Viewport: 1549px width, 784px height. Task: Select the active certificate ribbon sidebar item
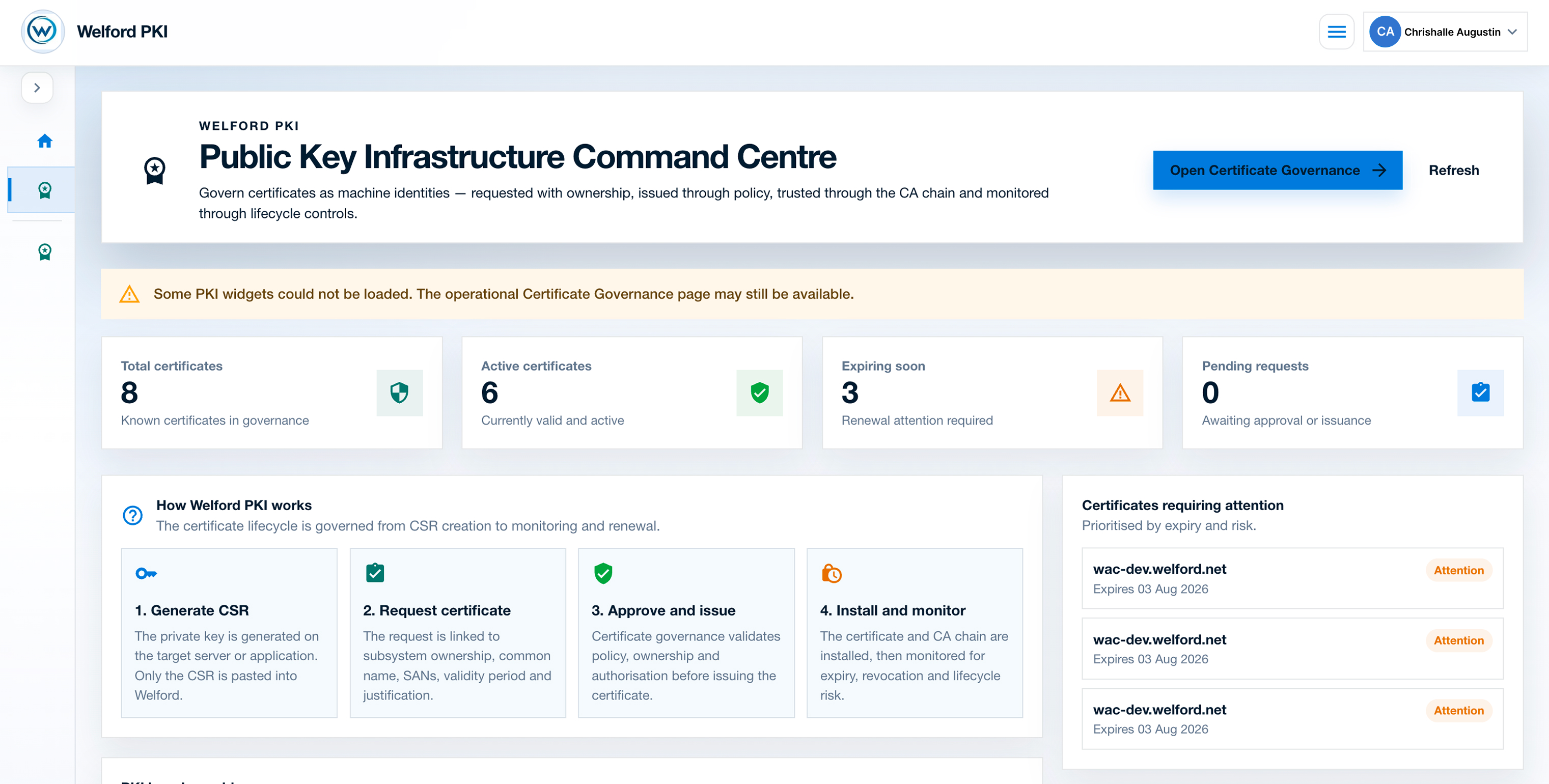pyautogui.click(x=41, y=190)
